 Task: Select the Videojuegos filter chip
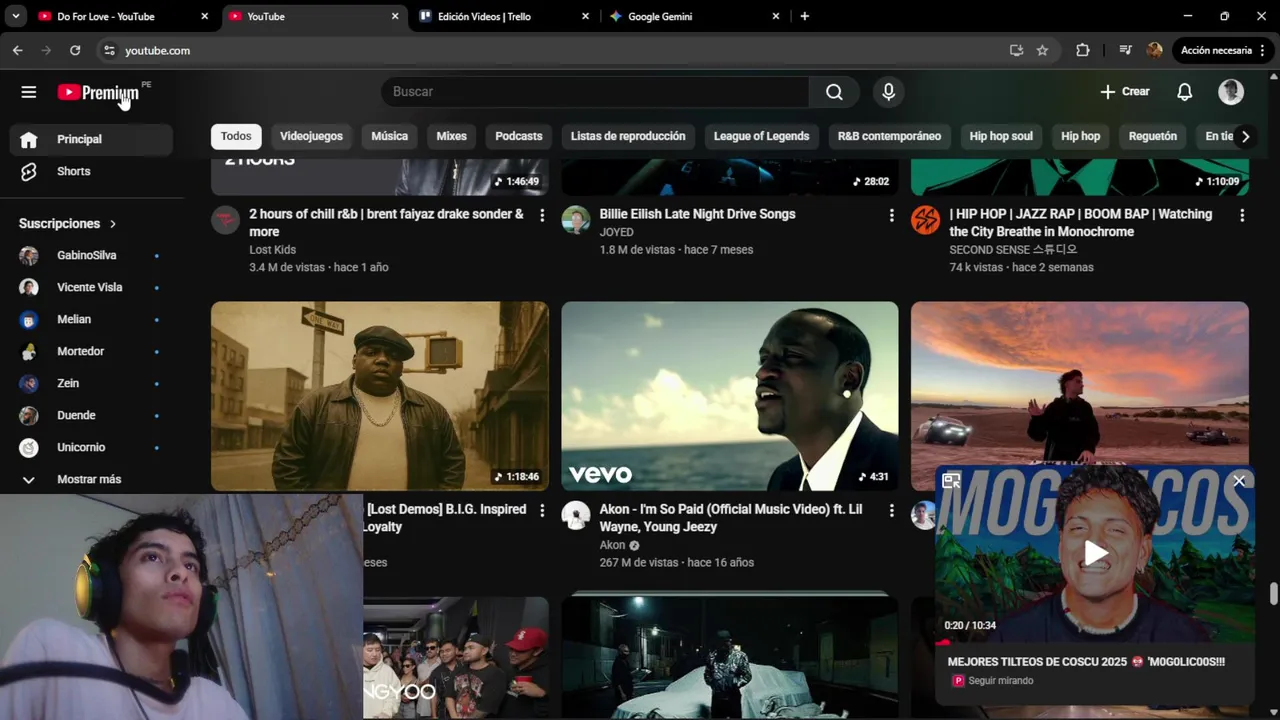311,136
